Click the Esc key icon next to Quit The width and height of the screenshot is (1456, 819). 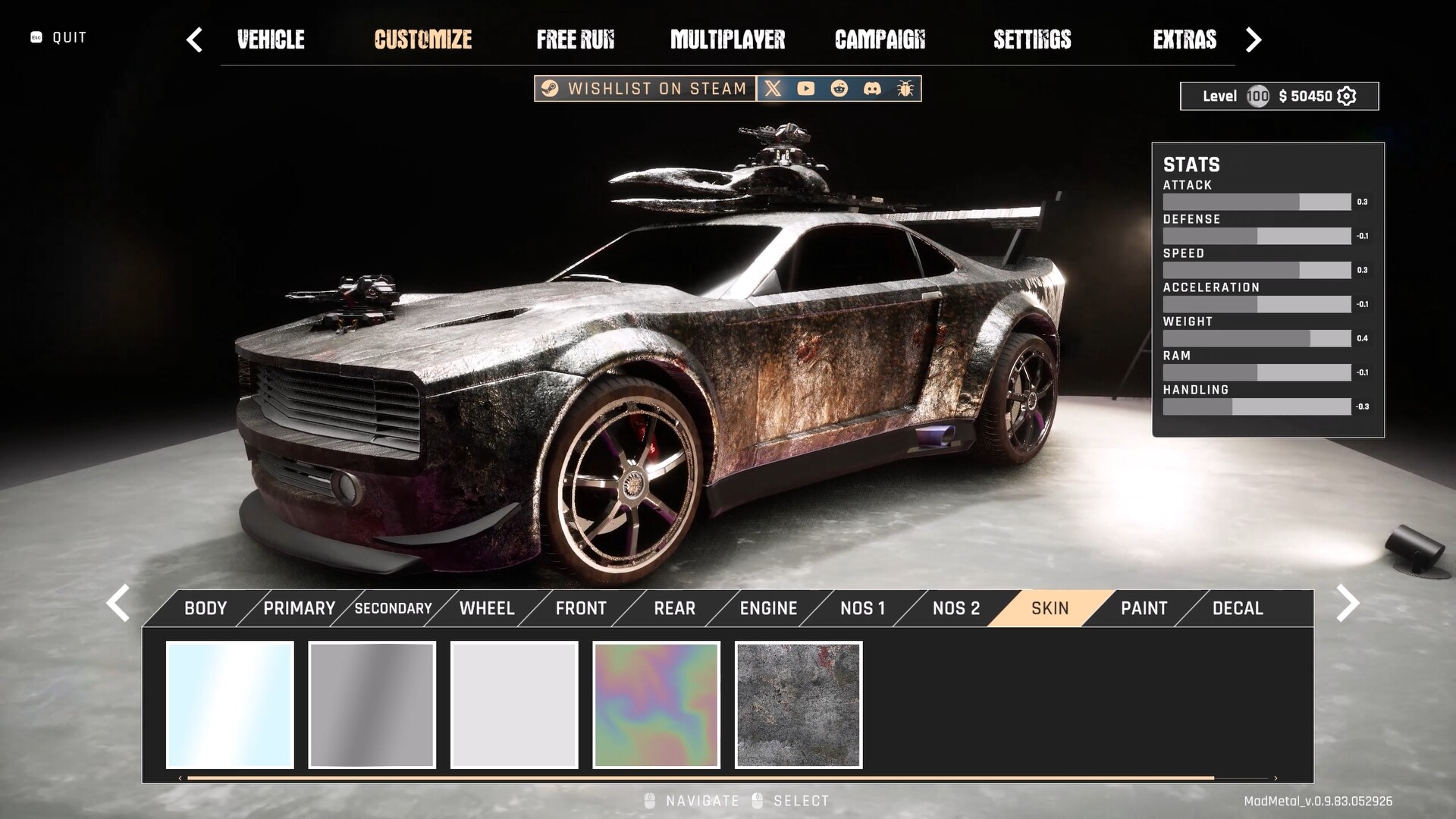(36, 37)
